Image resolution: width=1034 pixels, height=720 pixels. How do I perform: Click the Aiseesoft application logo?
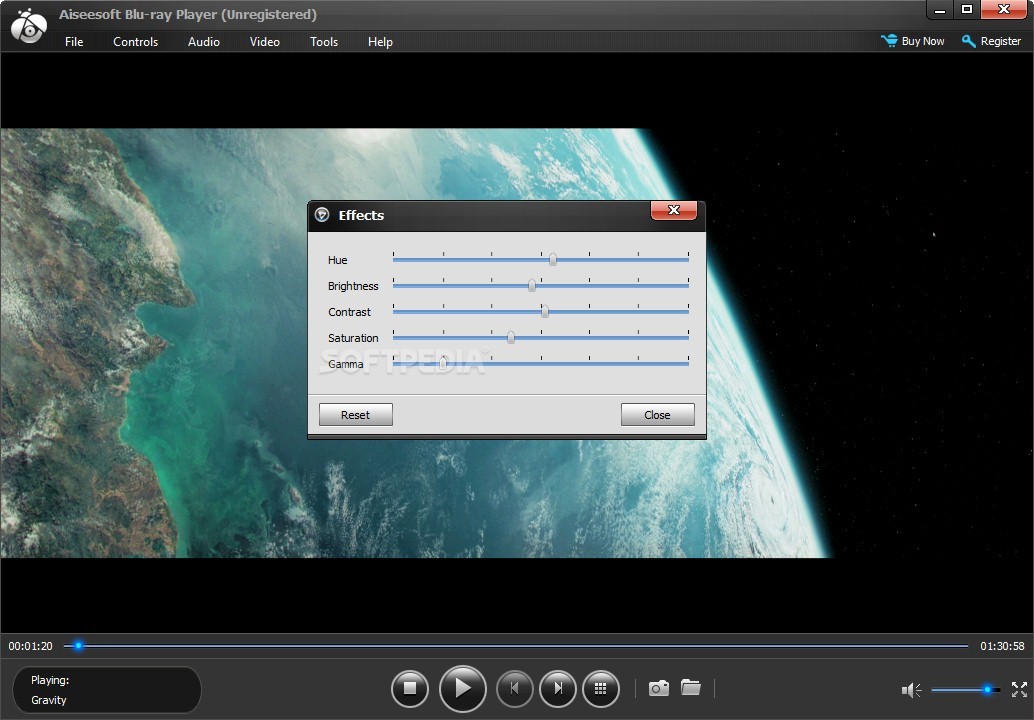point(28,26)
